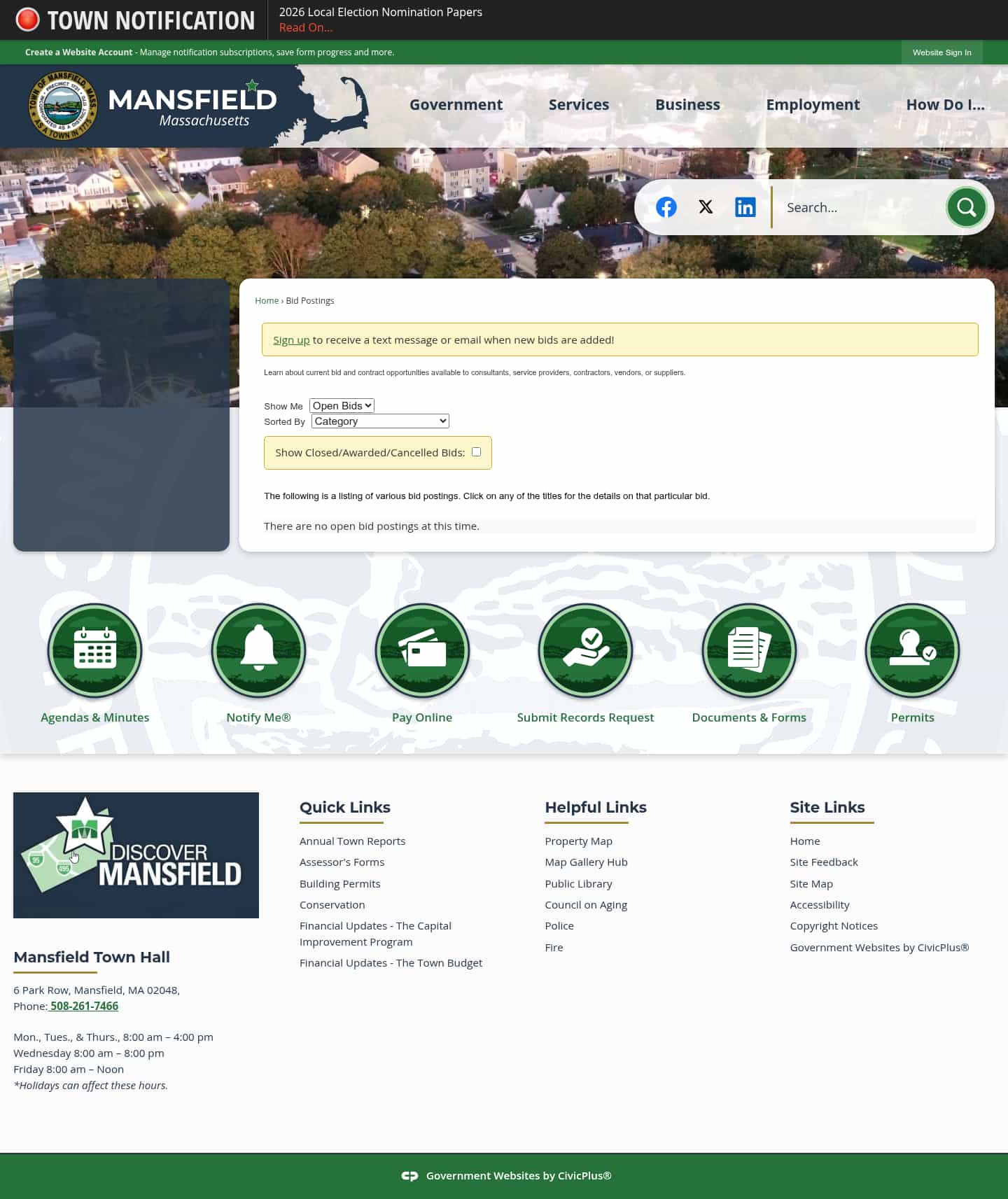Click the Discover Mansfield banner image
Screen dimensions: 1008x1199
(x=136, y=855)
